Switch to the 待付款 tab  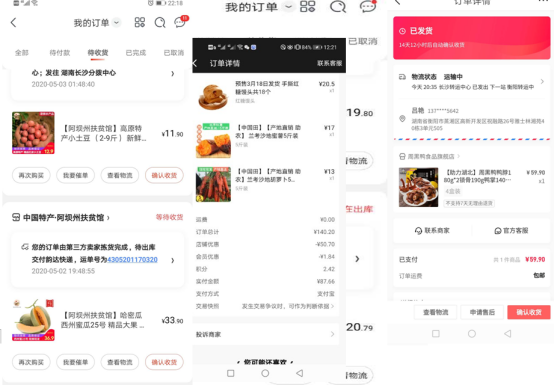click(60, 53)
